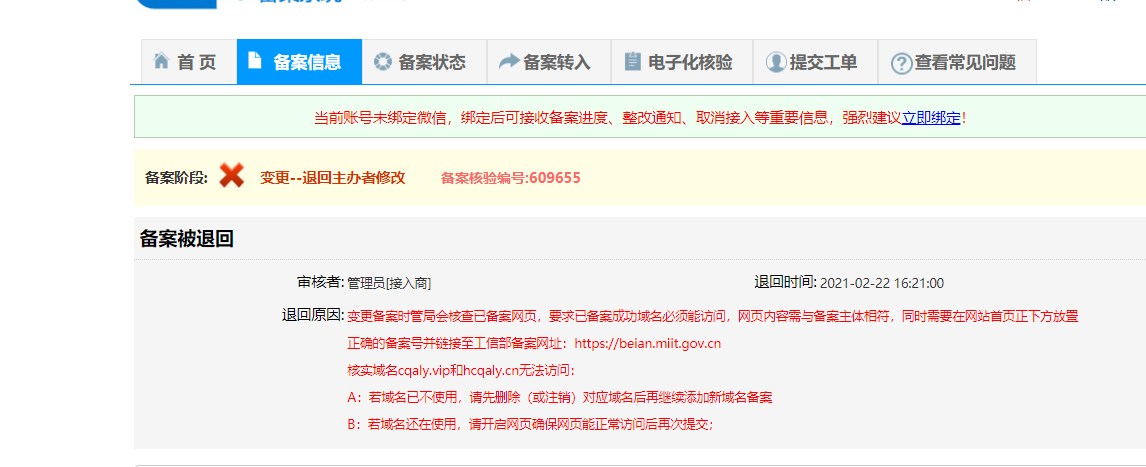Switch to the 备案状态 tab
This screenshot has width=1146, height=467.
click(432, 62)
